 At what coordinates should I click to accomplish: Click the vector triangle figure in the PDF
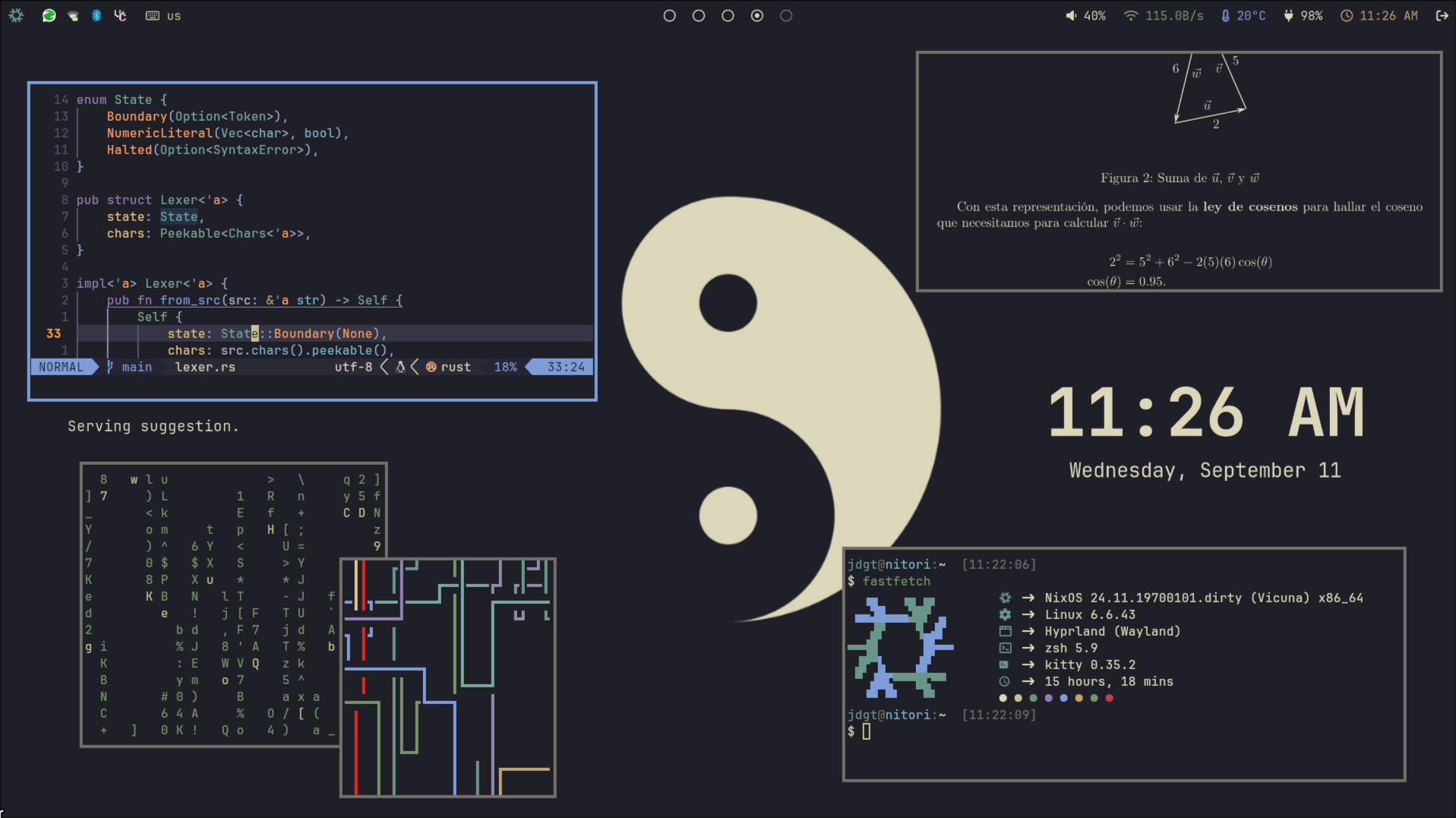[1209, 91]
